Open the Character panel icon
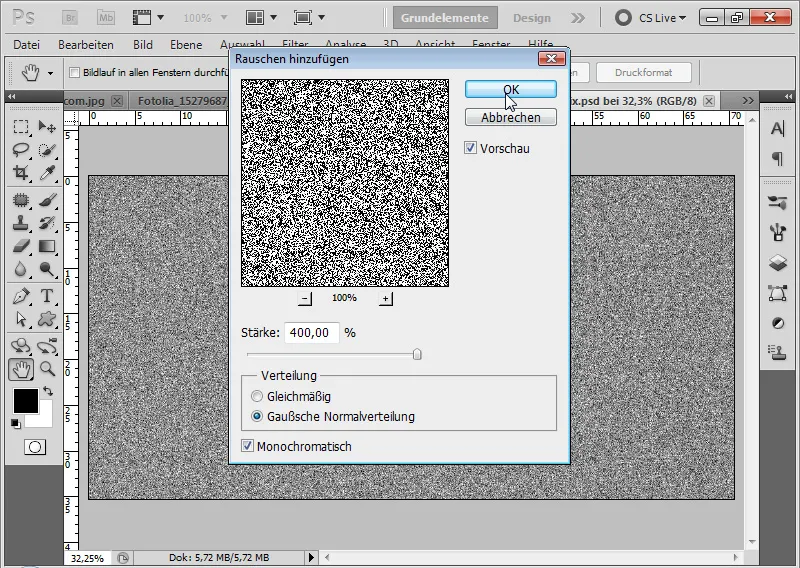 tap(778, 129)
